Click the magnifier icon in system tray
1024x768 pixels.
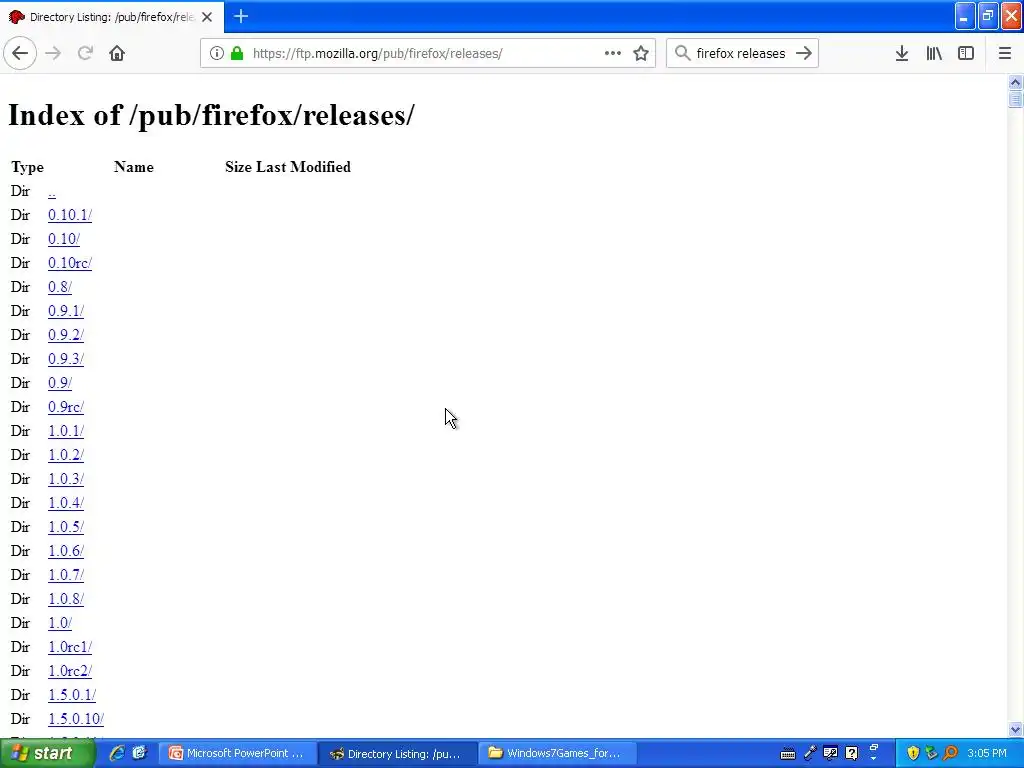pos(950,754)
